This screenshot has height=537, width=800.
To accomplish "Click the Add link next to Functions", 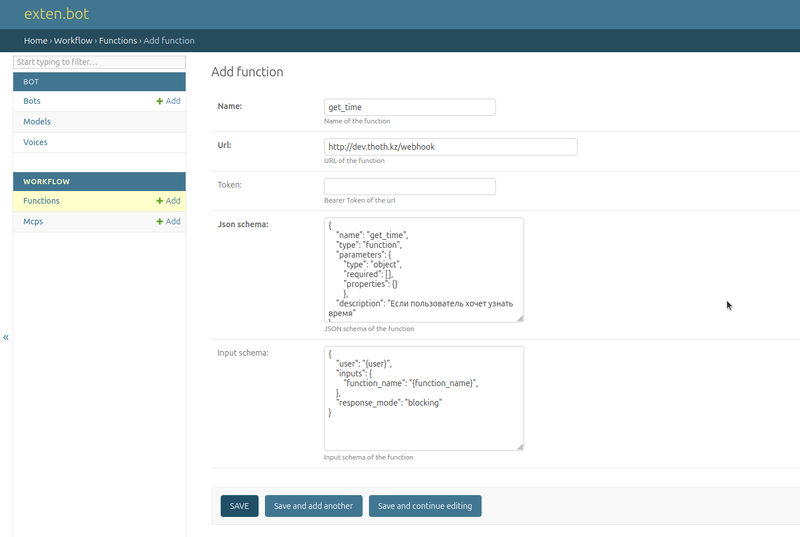I will tap(168, 201).
